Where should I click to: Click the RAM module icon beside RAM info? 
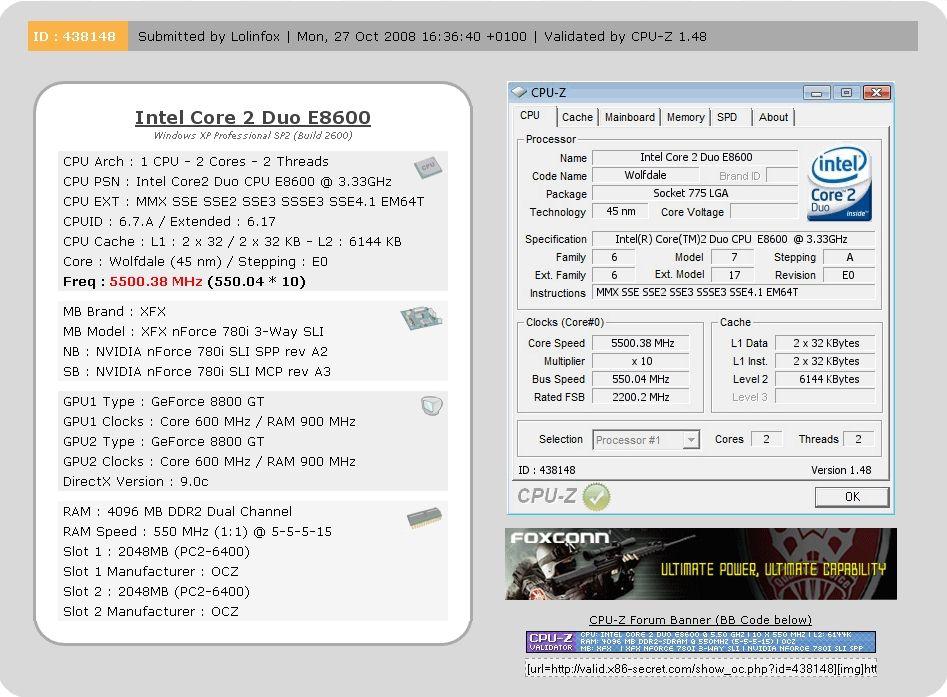pyautogui.click(x=424, y=518)
